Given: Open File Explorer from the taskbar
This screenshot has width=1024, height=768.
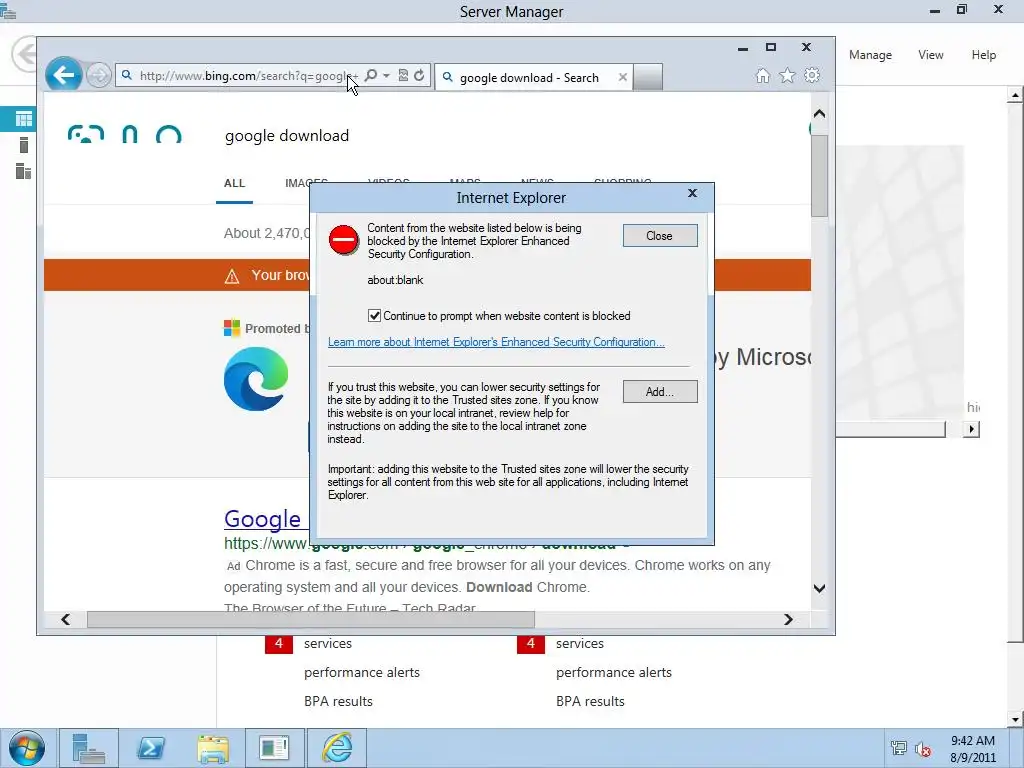Looking at the screenshot, I should [x=213, y=748].
